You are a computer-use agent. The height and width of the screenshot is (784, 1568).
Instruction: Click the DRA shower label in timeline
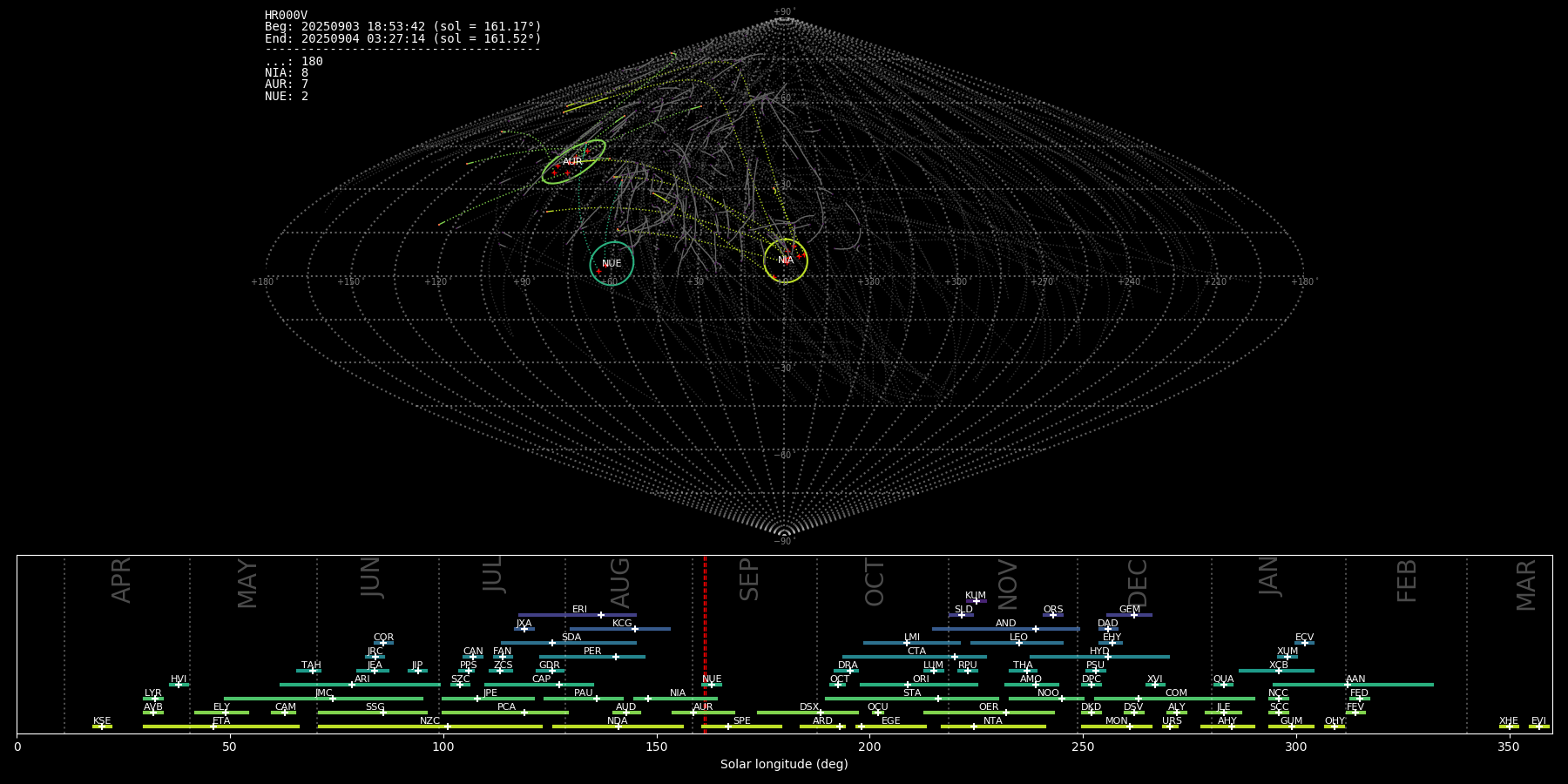click(848, 665)
